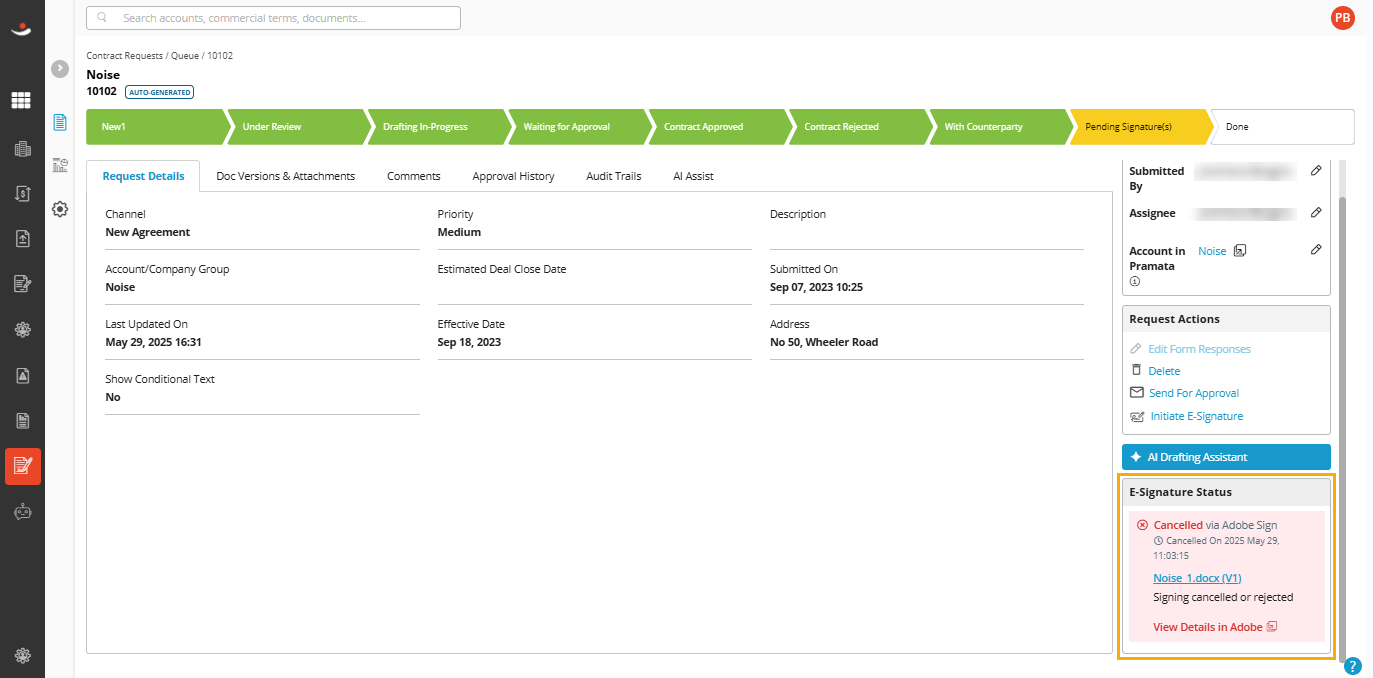Open the Noise_1.docx (V1) link
Screen dimensions: 1373x678
(x=1197, y=578)
